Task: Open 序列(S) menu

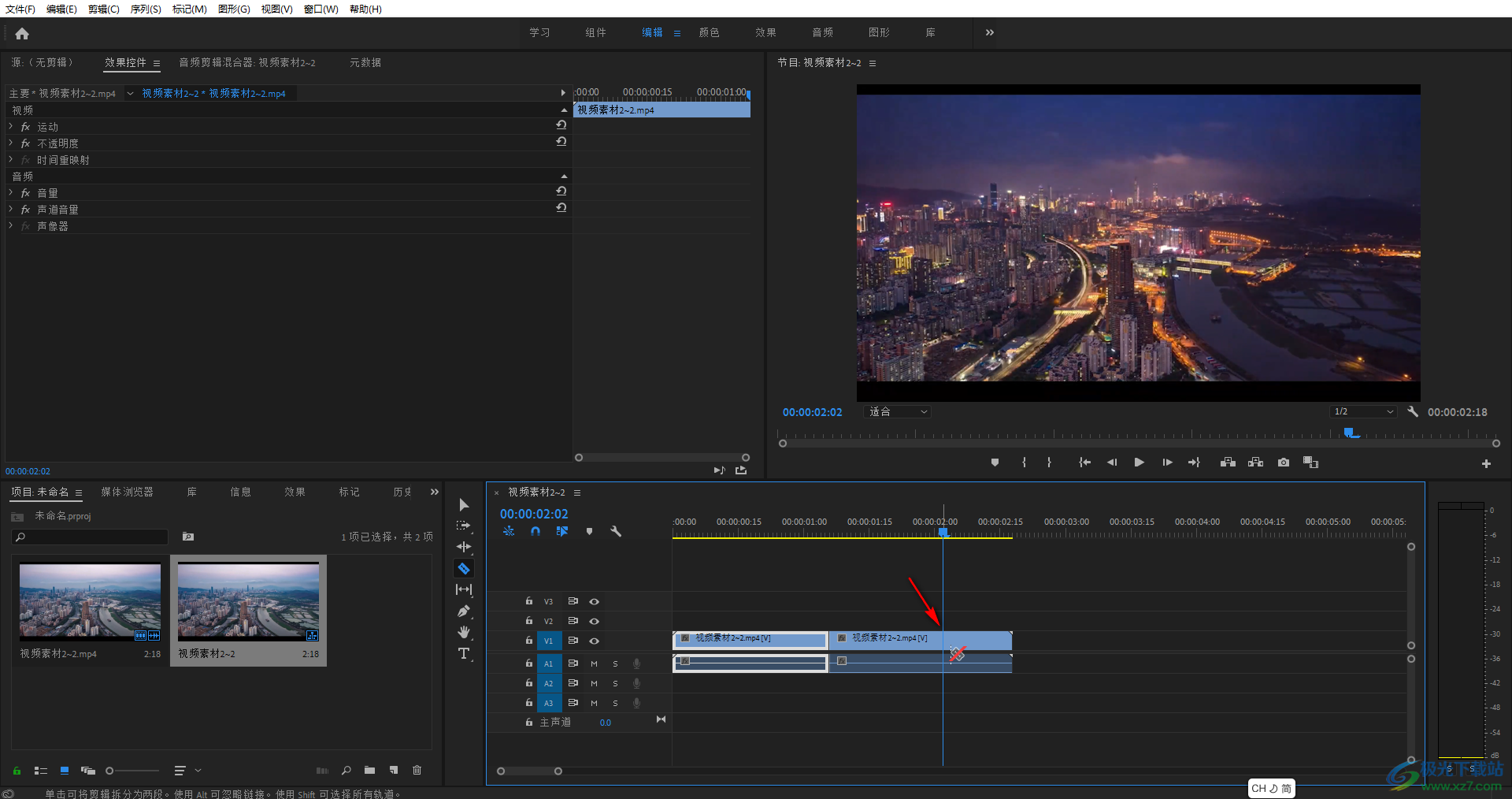Action: 146,9
